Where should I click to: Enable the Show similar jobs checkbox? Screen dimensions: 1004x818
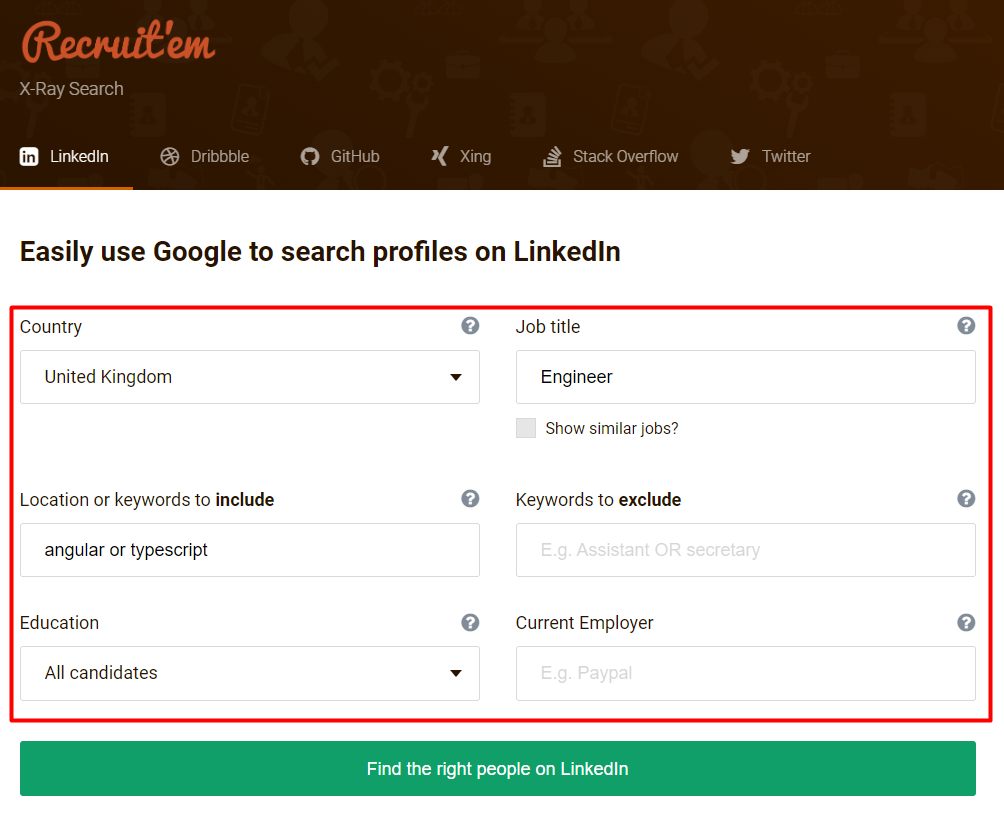click(526, 427)
